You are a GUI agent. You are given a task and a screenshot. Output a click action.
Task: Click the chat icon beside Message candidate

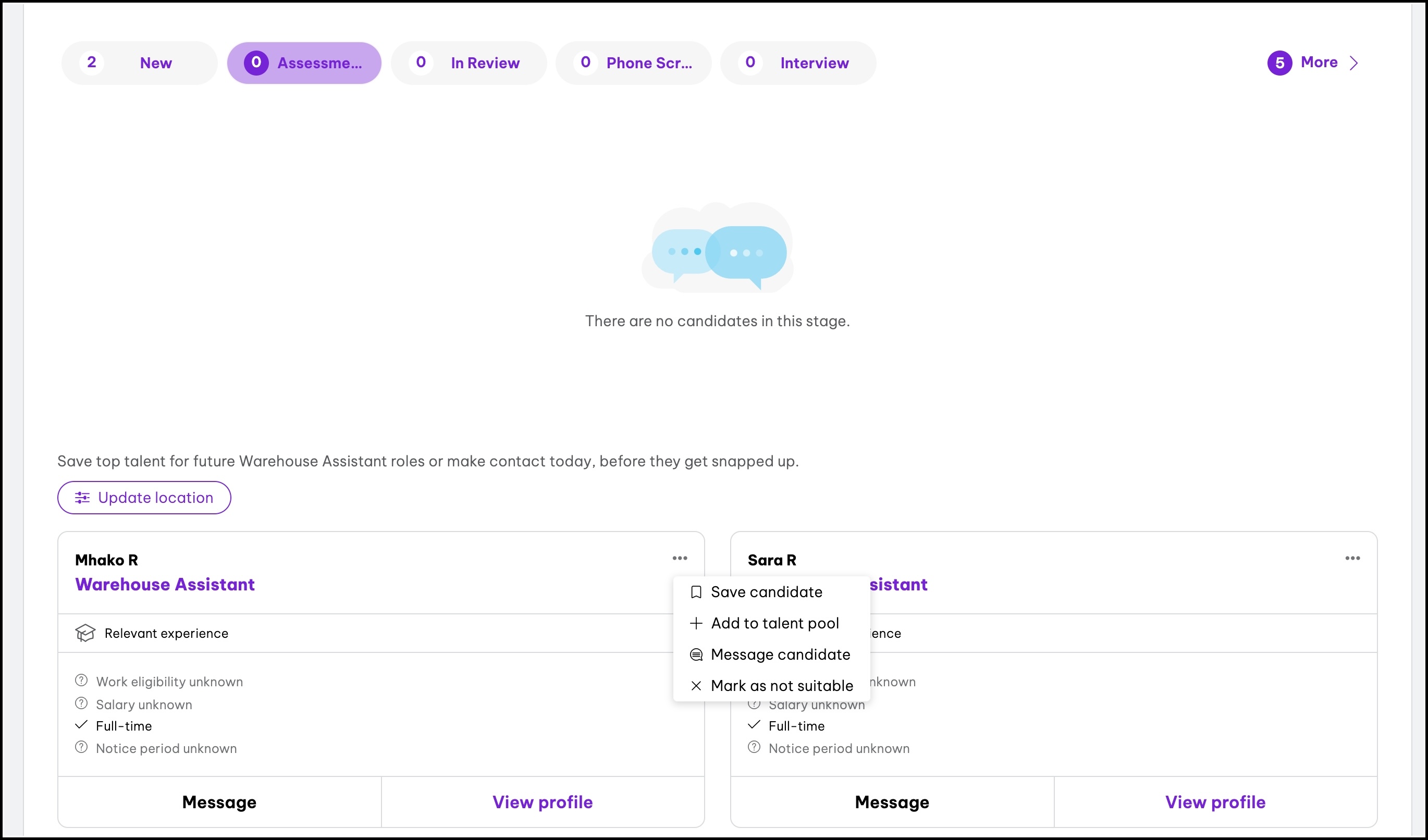(696, 655)
